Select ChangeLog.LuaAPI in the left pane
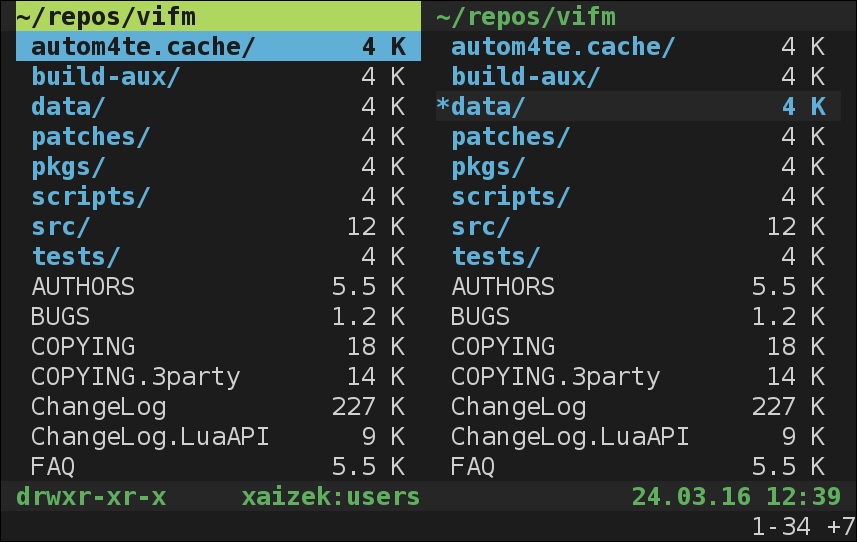Screen dimensions: 857x542 (219, 437)
